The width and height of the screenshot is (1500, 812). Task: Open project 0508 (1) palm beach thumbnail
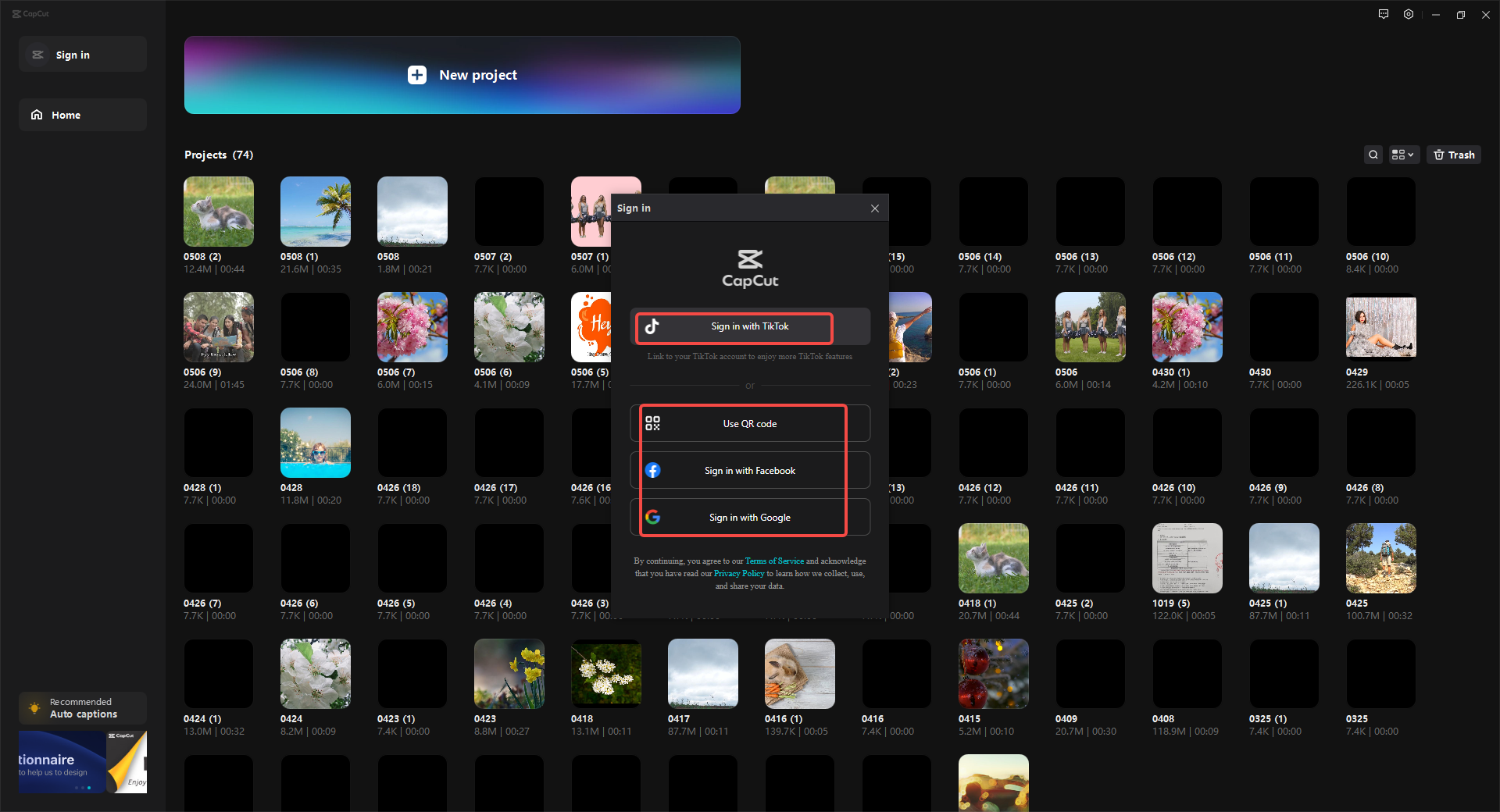pyautogui.click(x=316, y=212)
